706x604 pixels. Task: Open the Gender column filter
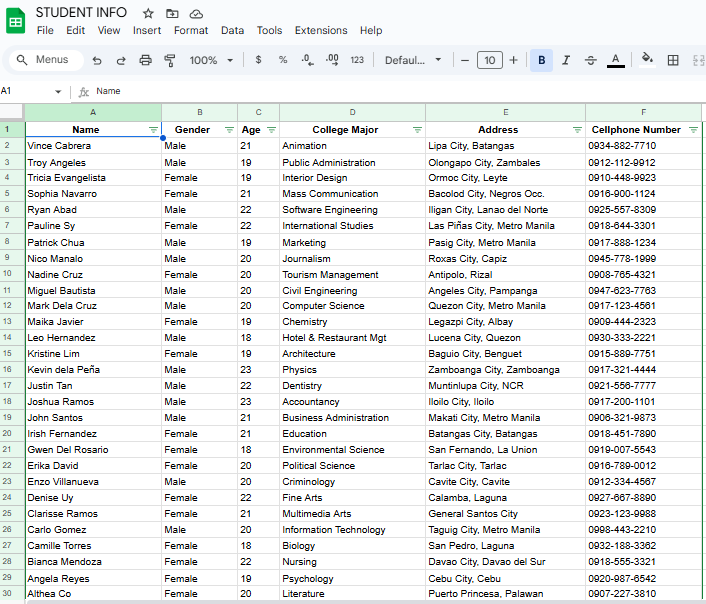pyautogui.click(x=229, y=130)
